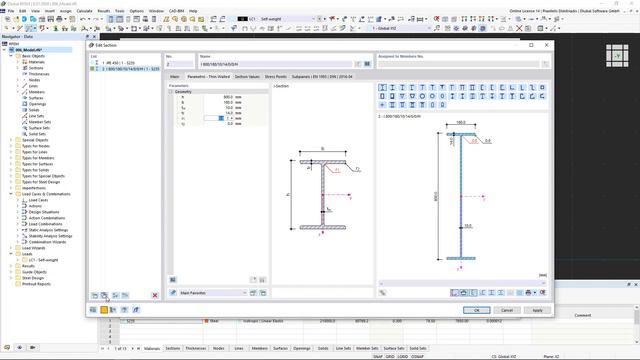Expand the Special Objects folder arrow
640x360 pixels.
(11, 140)
